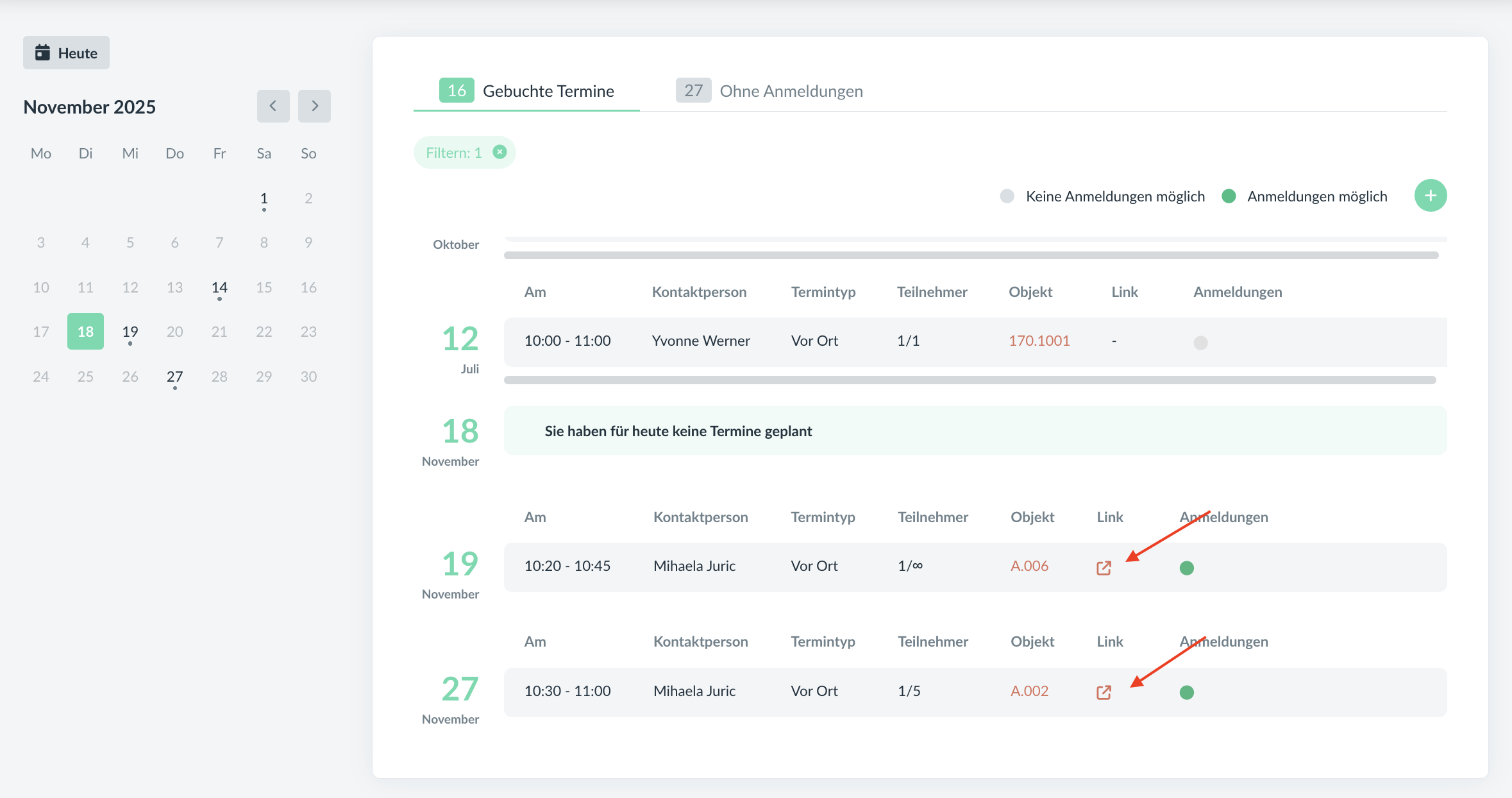Viewport: 1512px width, 798px height.
Task: Click the Heute calendar button
Action: (x=66, y=53)
